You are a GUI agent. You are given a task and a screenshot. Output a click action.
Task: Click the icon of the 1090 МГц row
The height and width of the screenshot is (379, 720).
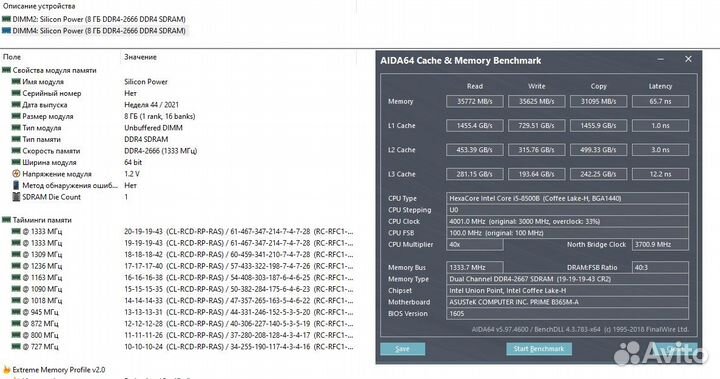16,289
